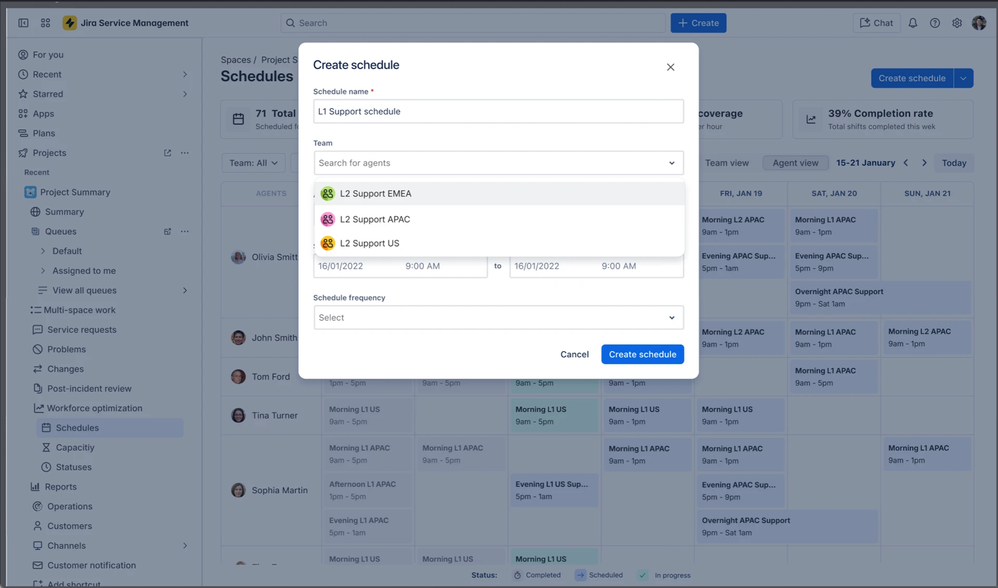Open Post-incident review
The image size is (998, 588).
coord(89,389)
